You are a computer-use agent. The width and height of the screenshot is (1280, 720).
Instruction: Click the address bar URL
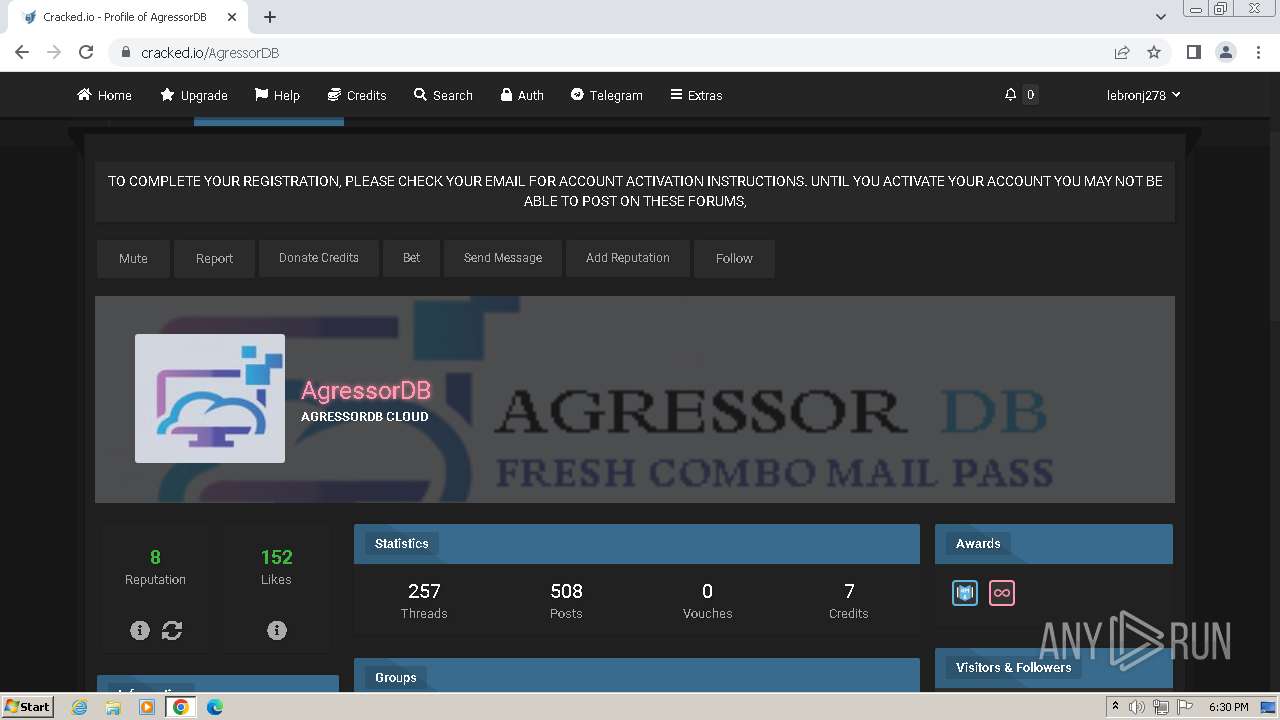210,53
